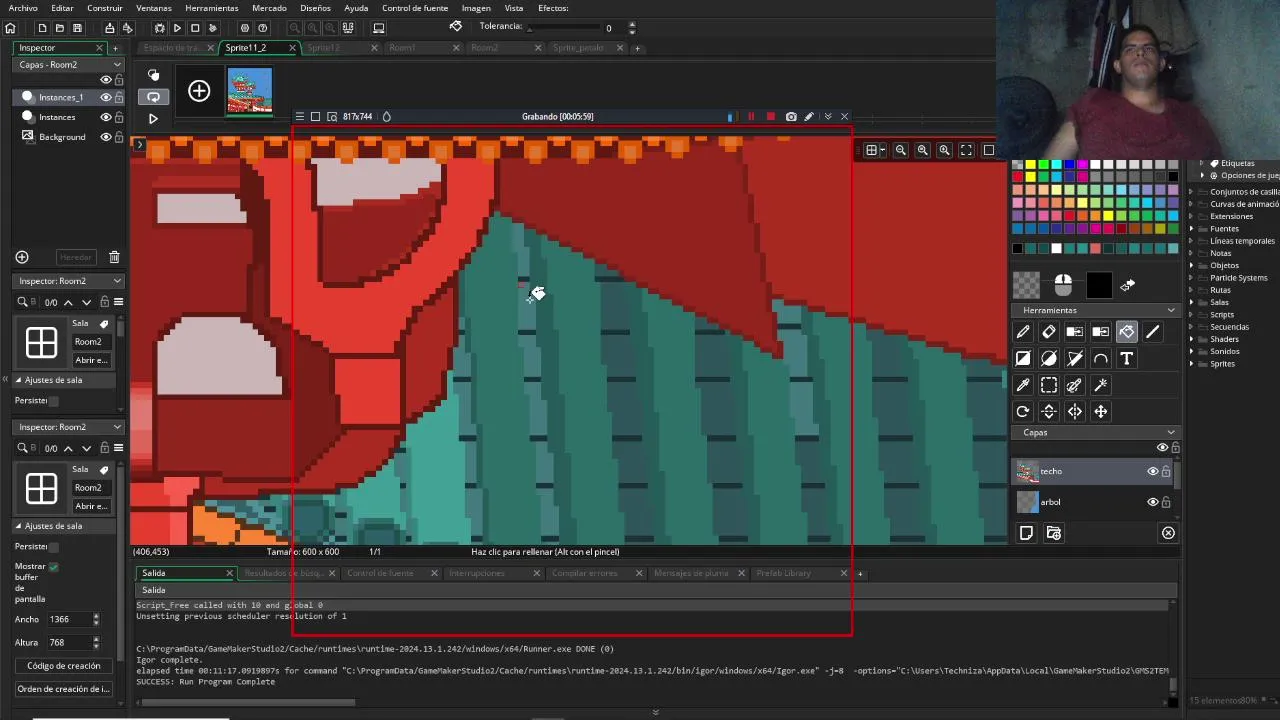Toggle visibility of Instances_1 layer
This screenshot has height=720, width=1280.
[x=105, y=97]
